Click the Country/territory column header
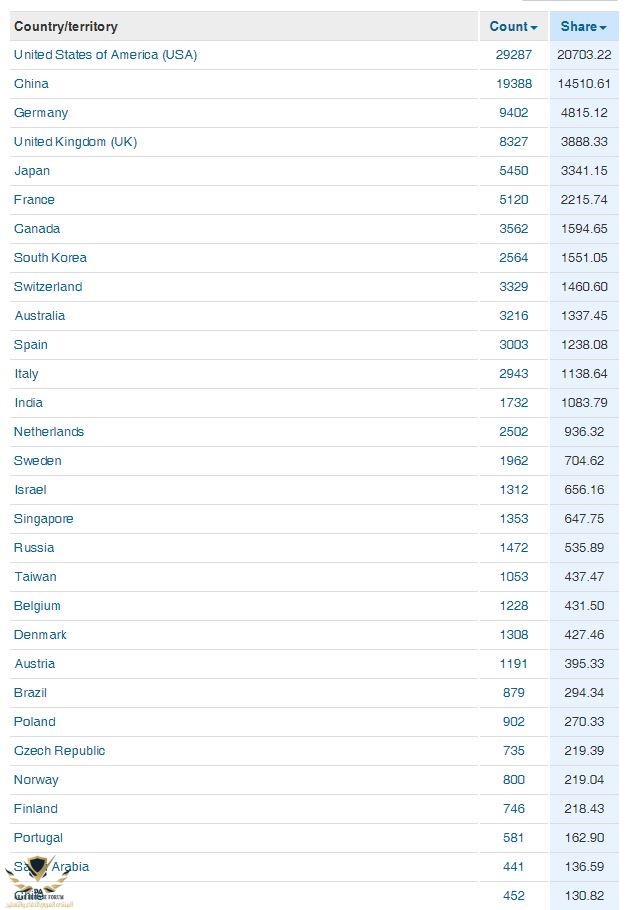Viewport: 628px width, 910px height. (66, 26)
